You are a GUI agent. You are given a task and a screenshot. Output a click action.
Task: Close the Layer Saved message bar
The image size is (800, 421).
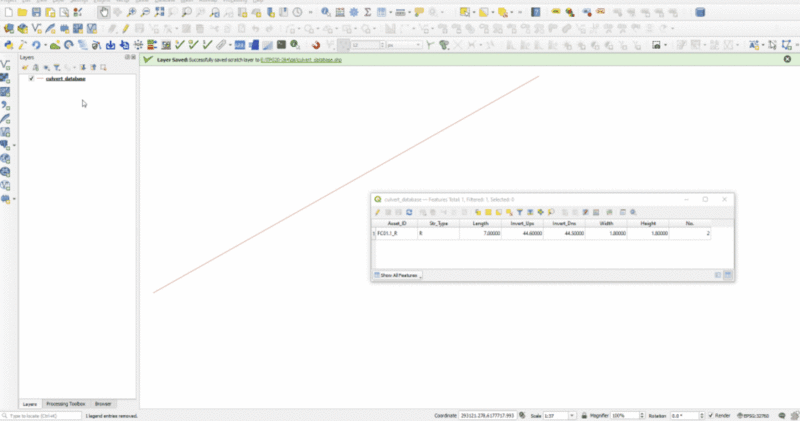pyautogui.click(x=787, y=60)
